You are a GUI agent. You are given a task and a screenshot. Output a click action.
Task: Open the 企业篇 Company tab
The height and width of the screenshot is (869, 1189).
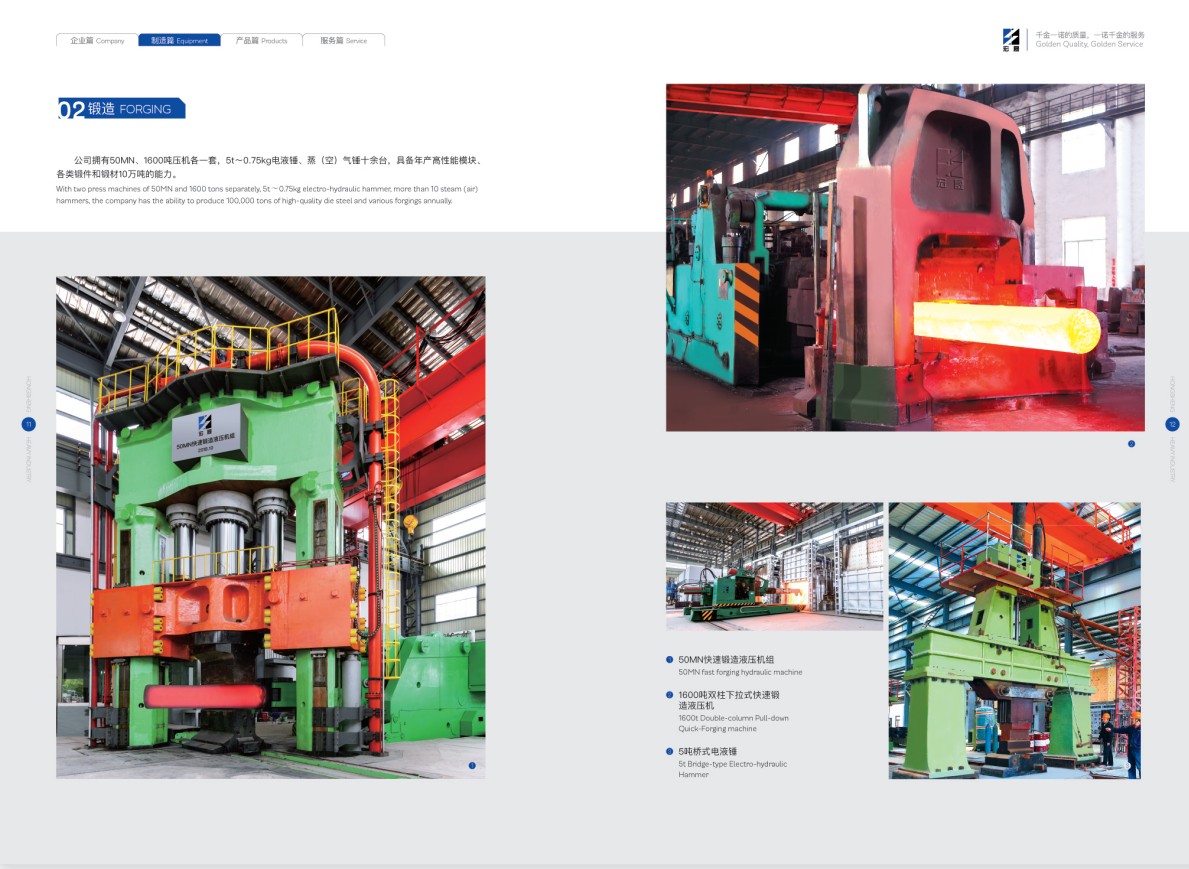97,41
